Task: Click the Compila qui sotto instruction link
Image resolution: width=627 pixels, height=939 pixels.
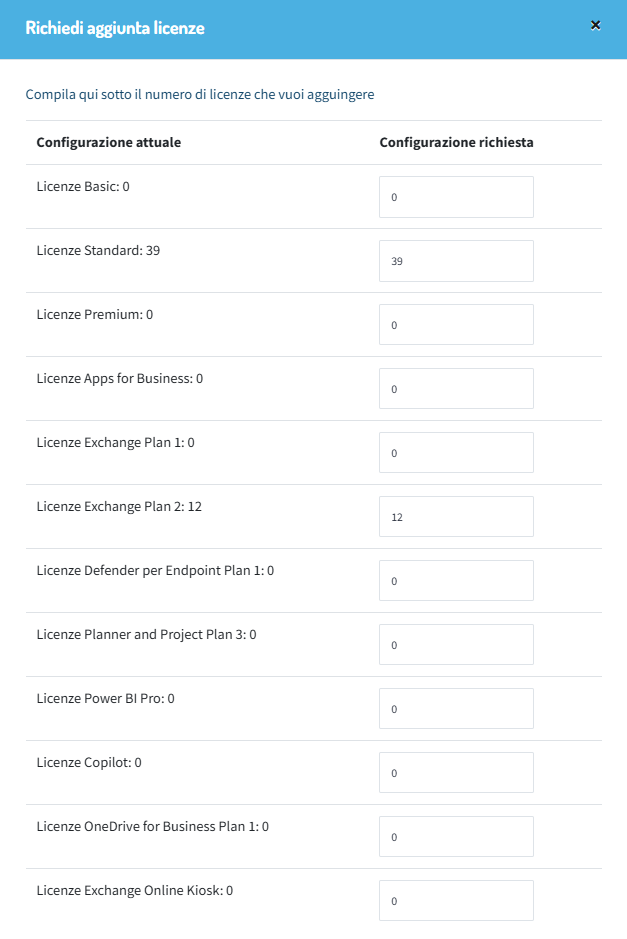Action: [200, 94]
